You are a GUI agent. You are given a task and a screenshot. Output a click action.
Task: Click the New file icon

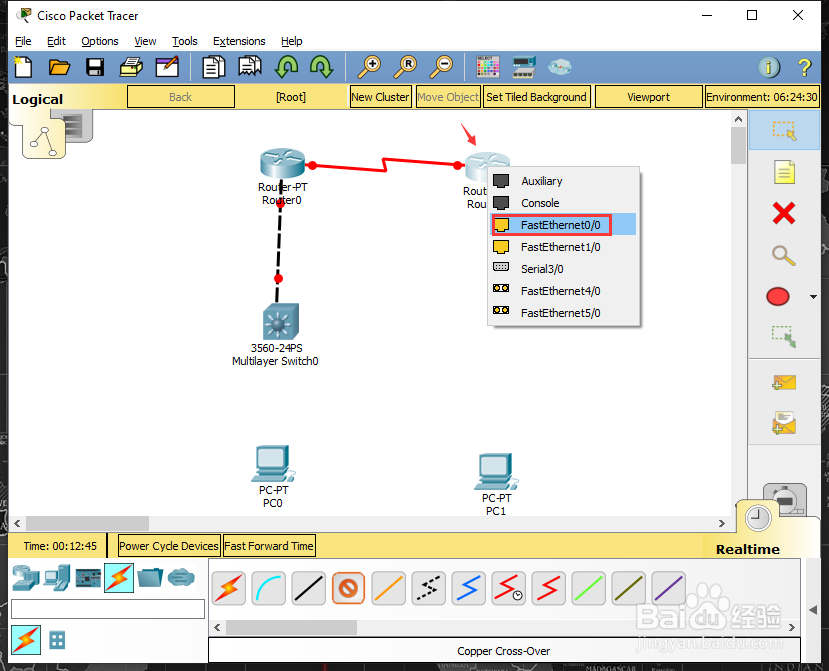(x=23, y=67)
